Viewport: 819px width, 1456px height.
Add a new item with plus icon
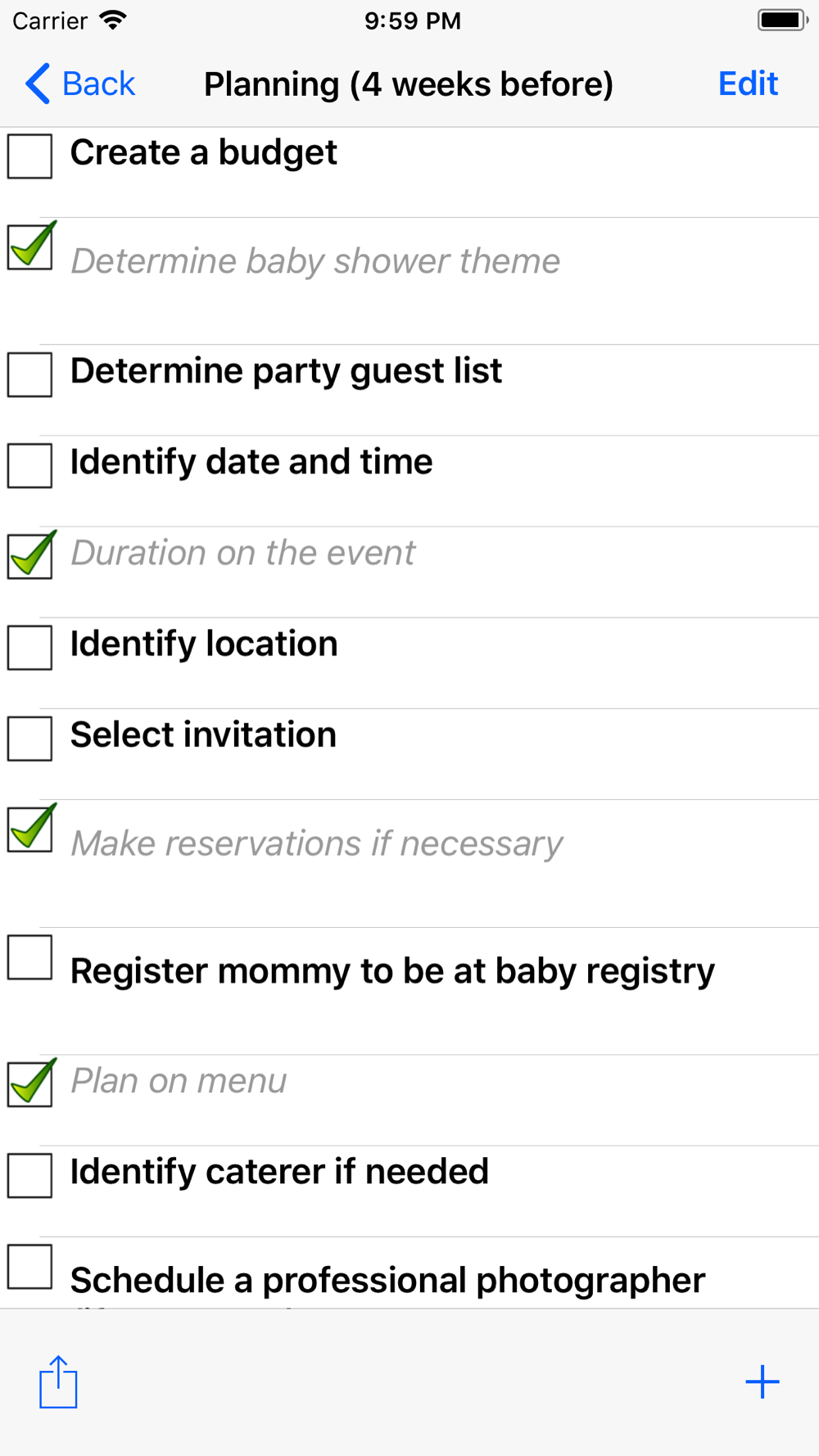point(762,1381)
